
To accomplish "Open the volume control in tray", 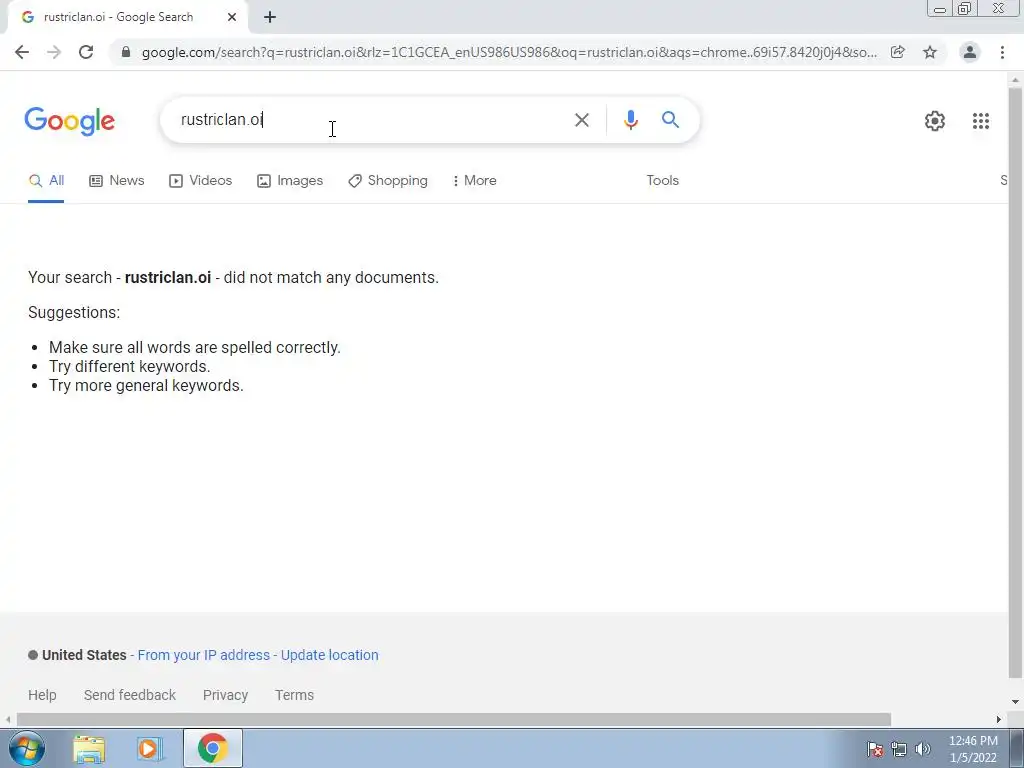I will tap(923, 749).
